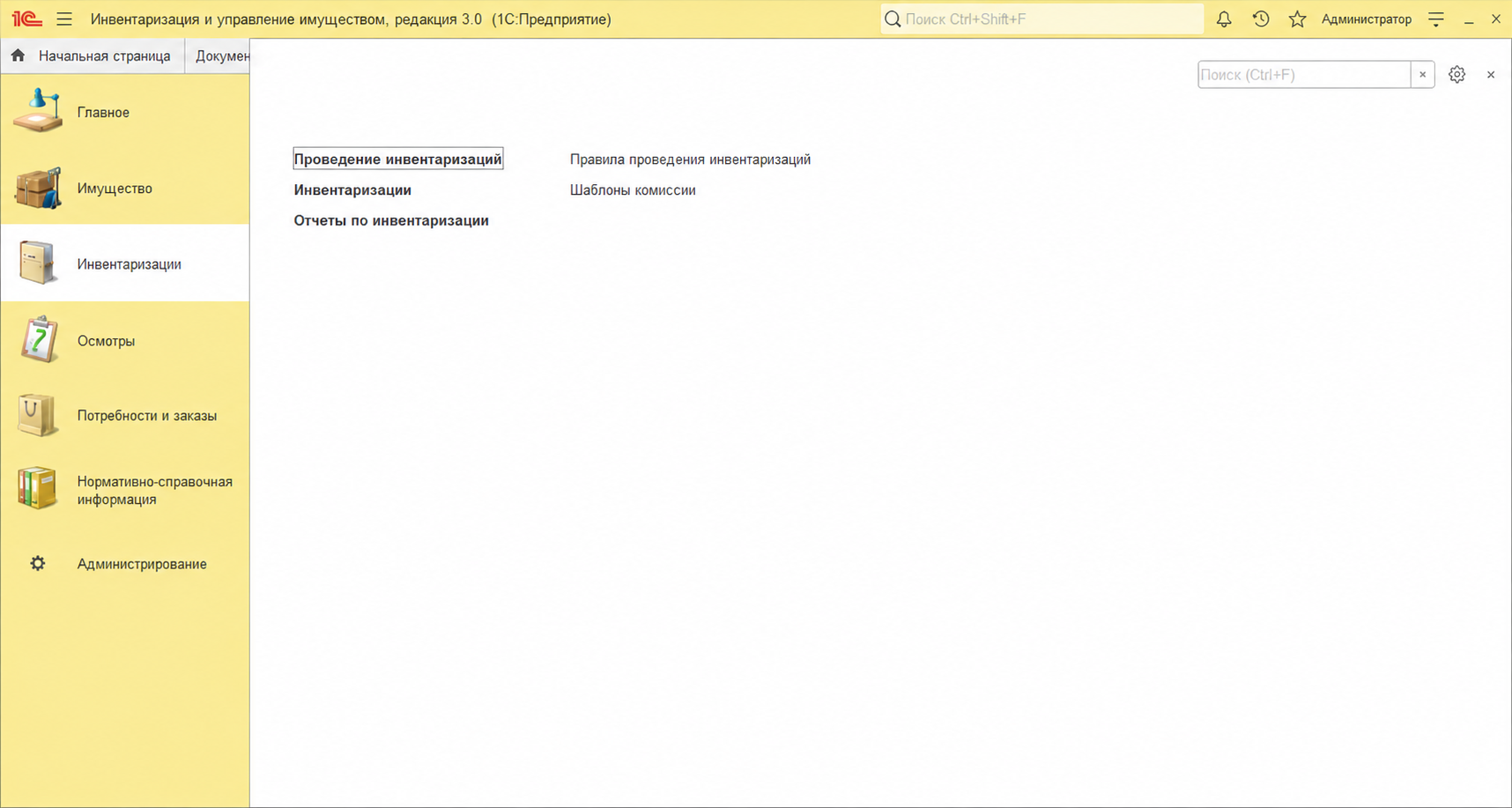
Task: Open the notifications bell
Action: tap(1224, 19)
